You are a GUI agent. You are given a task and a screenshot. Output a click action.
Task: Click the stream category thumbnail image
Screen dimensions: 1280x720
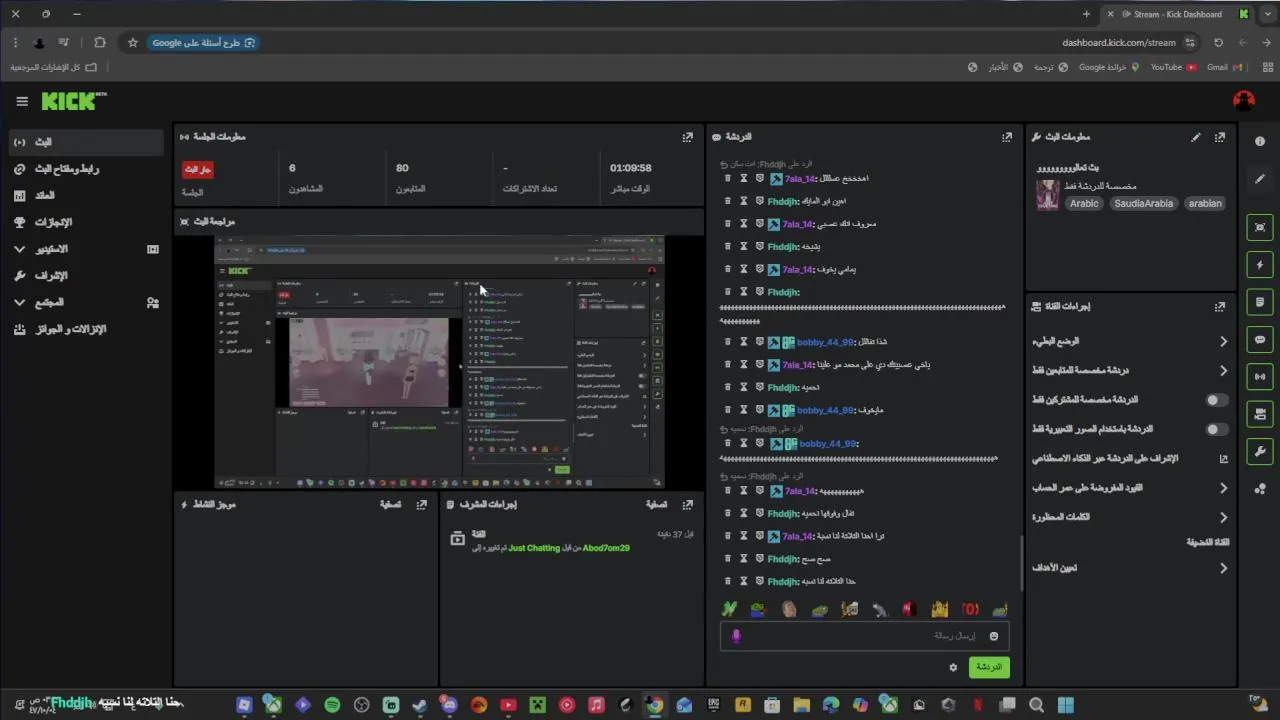1047,194
